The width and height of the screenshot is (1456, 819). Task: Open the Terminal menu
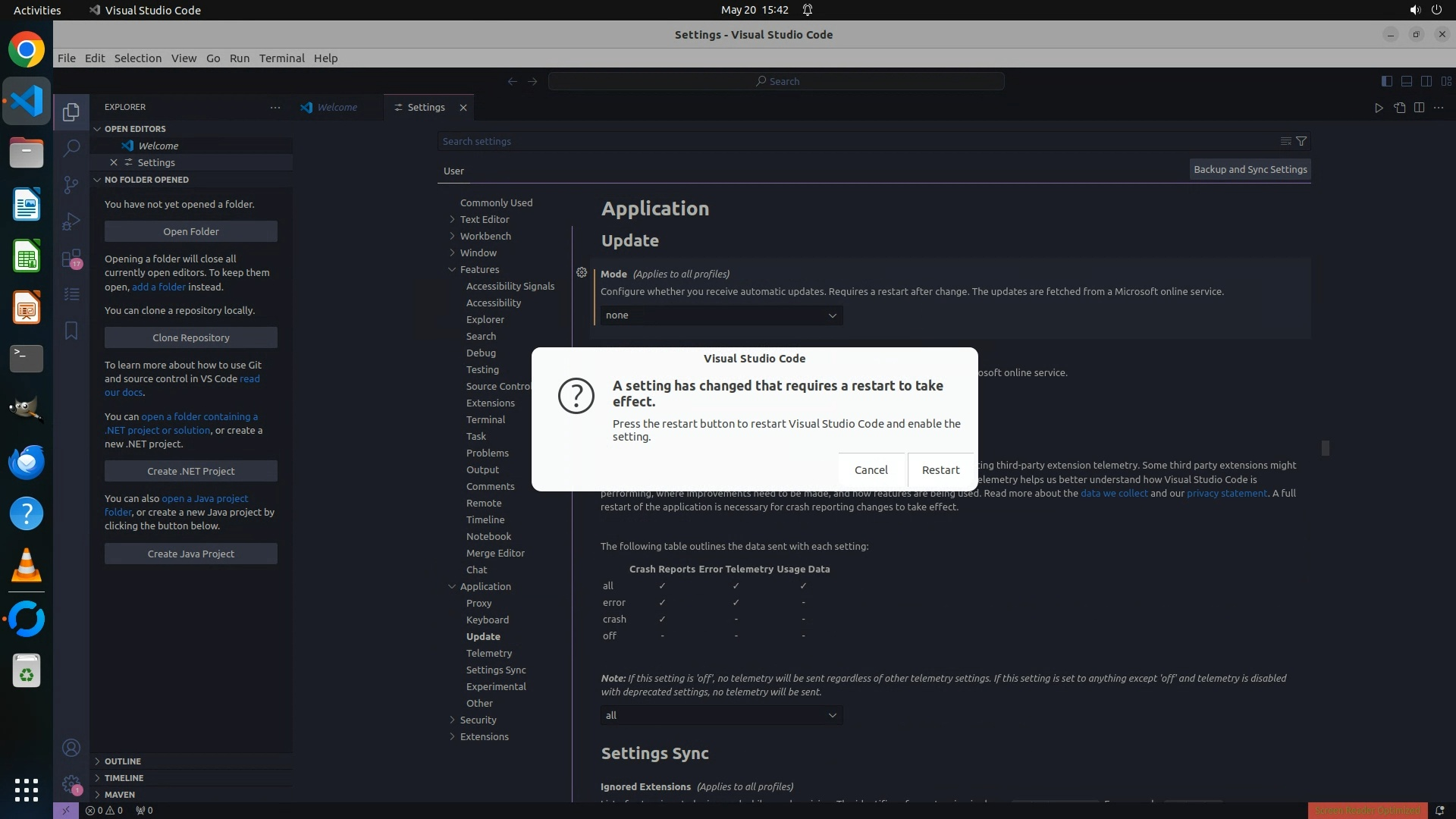[281, 58]
